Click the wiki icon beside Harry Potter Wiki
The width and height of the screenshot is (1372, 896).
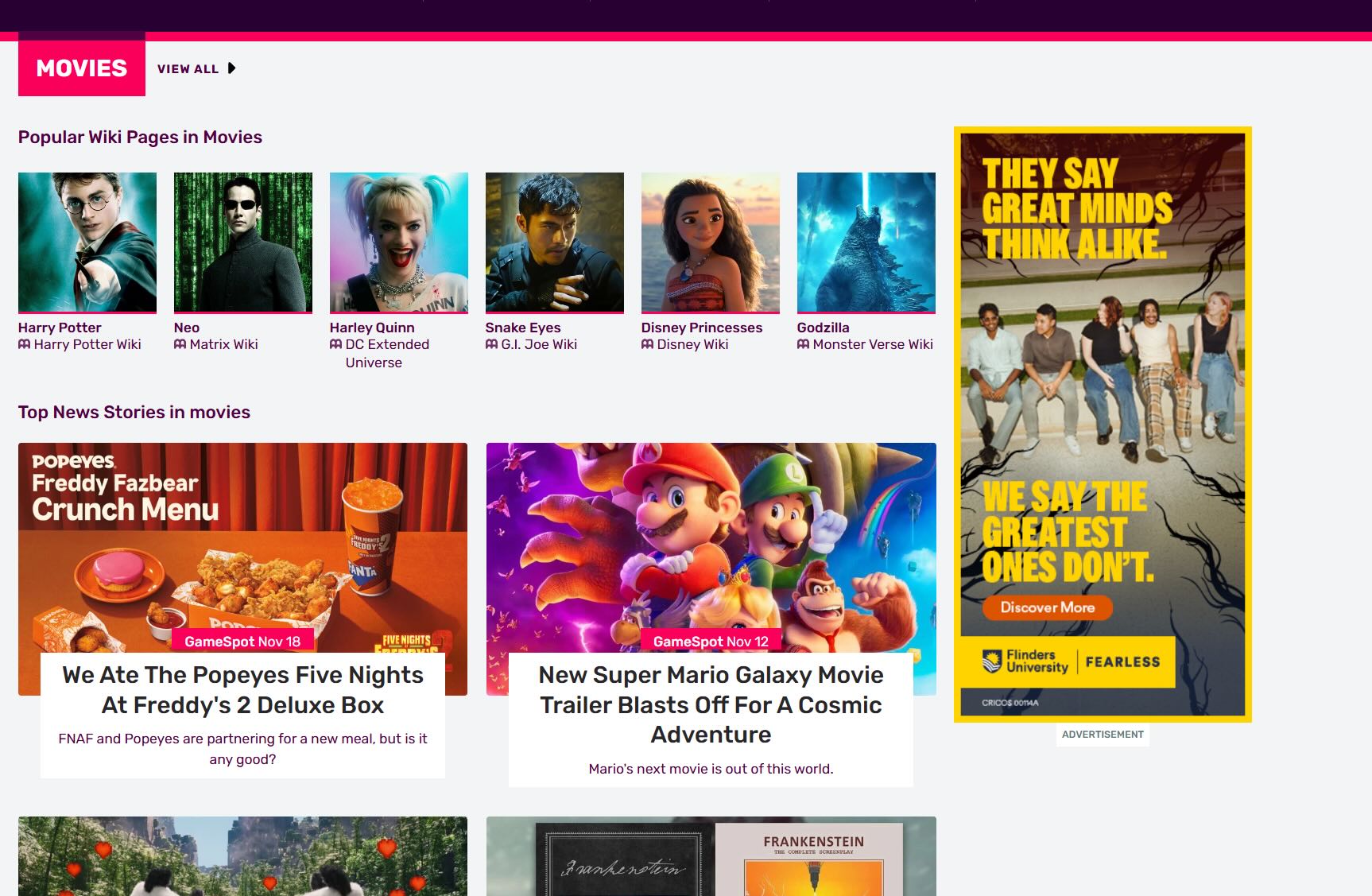(x=24, y=345)
